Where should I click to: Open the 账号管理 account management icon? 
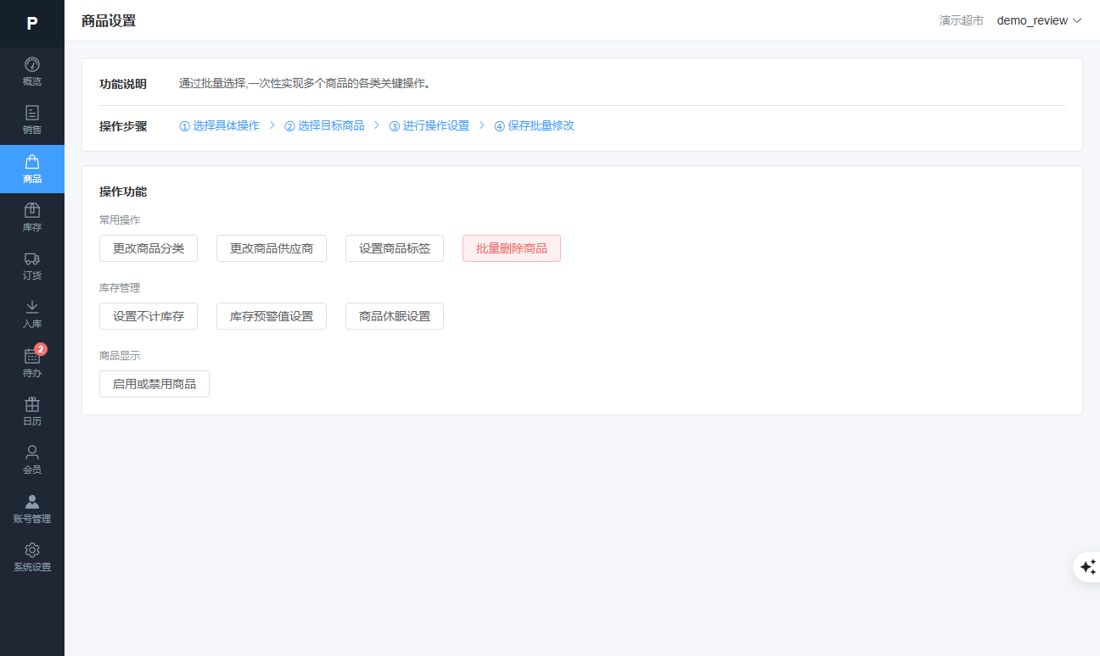click(32, 509)
